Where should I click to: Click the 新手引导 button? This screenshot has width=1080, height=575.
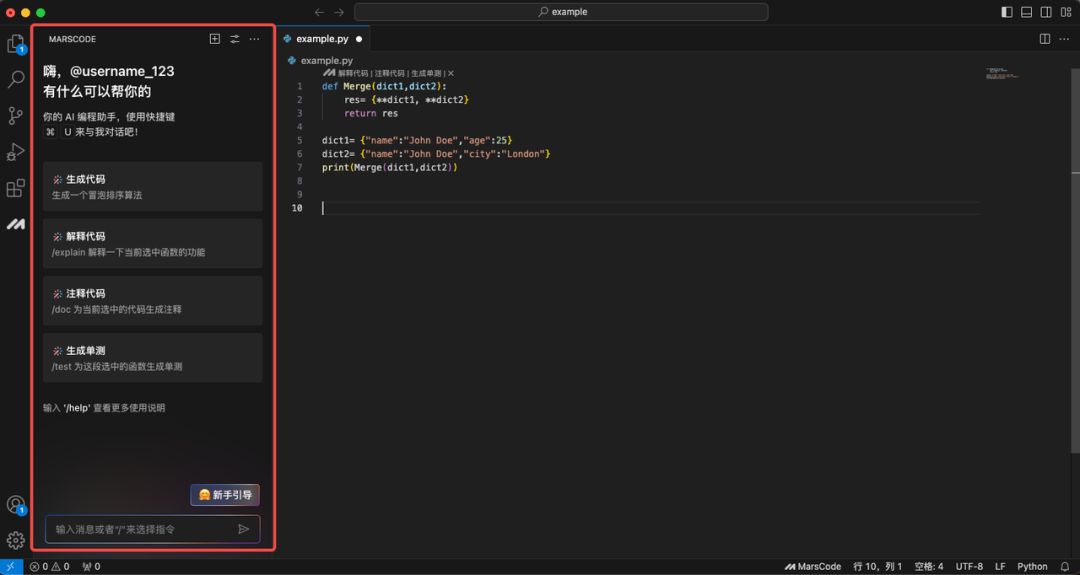click(x=225, y=494)
